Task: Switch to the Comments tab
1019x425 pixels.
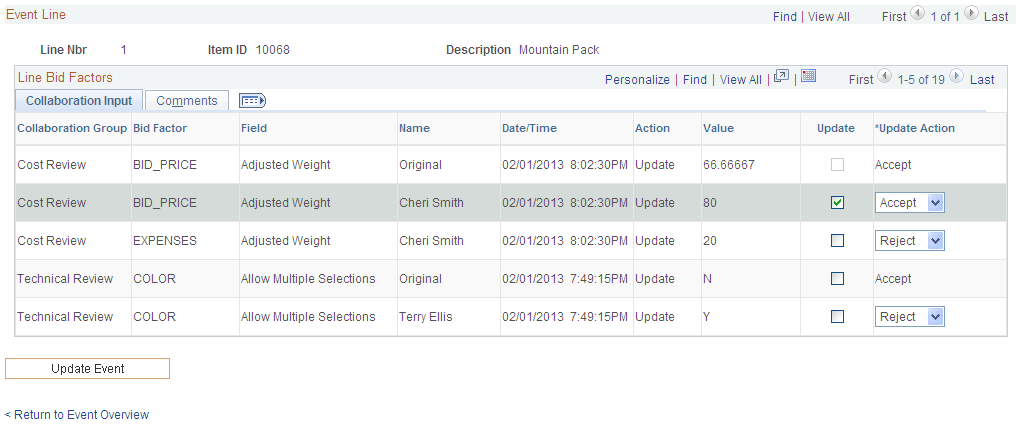Action: (x=187, y=101)
